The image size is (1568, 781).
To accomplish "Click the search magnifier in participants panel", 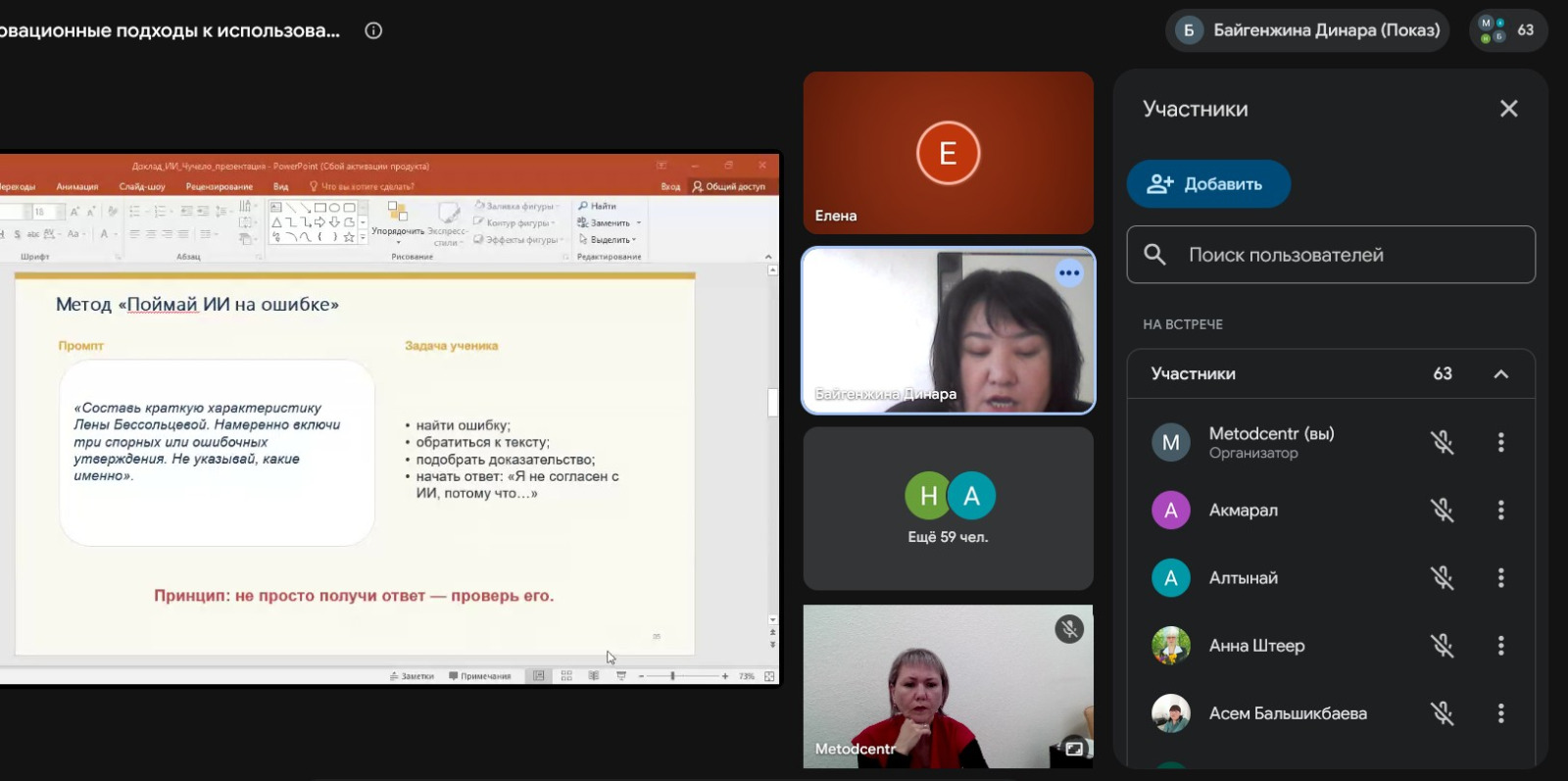I will [1155, 255].
